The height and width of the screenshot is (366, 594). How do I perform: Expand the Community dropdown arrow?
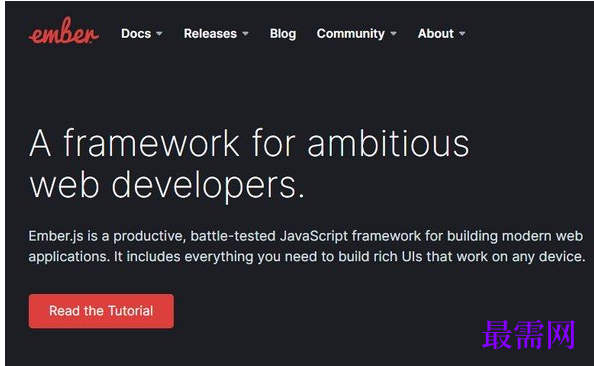[394, 34]
